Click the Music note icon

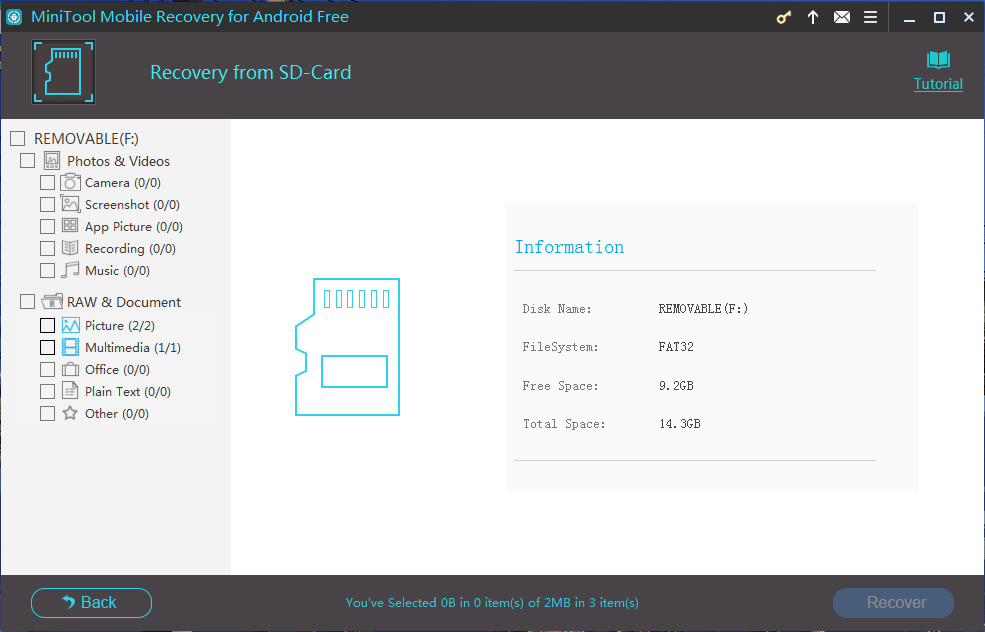70,270
